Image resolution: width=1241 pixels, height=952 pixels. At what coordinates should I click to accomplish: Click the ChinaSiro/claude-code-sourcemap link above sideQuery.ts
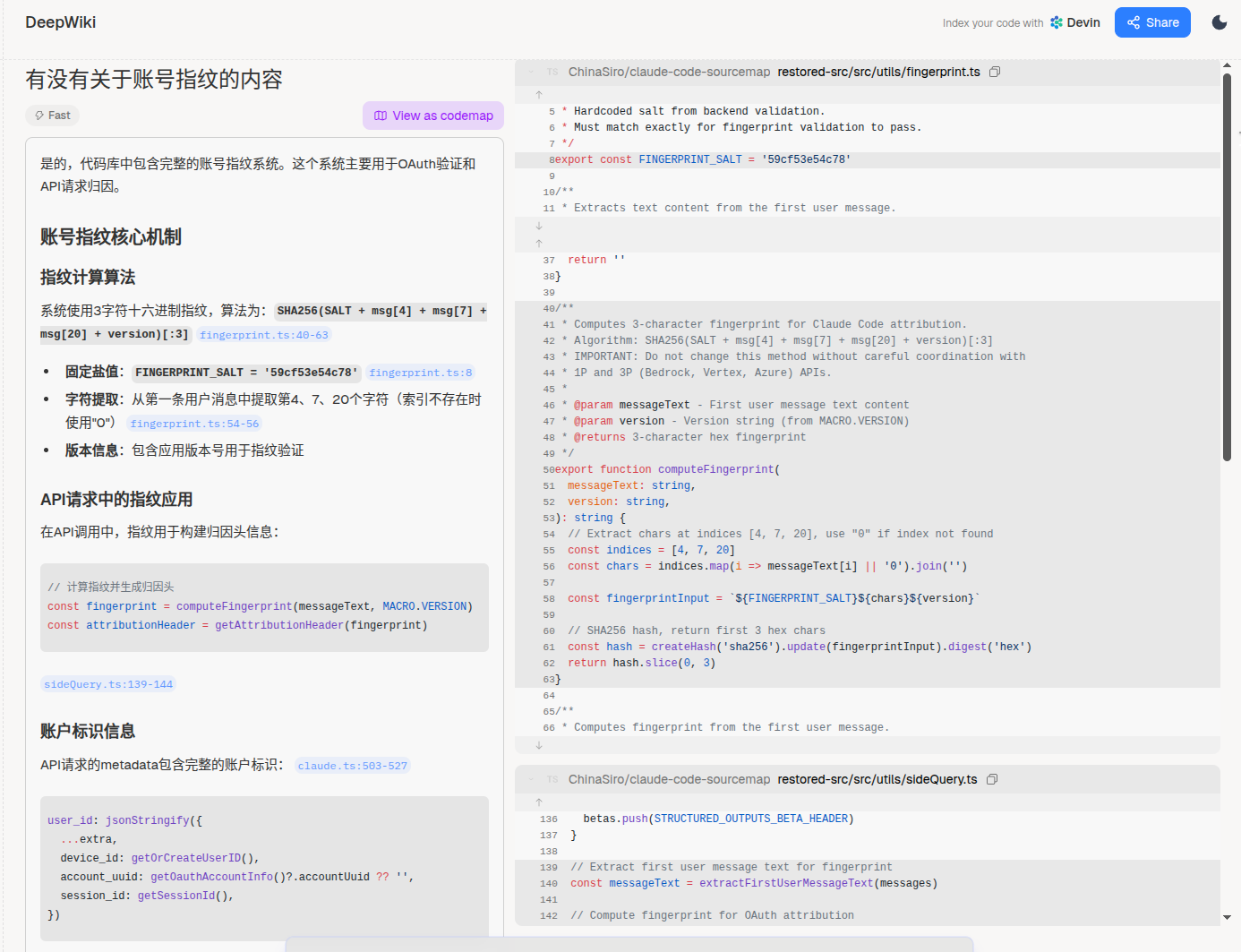point(669,779)
